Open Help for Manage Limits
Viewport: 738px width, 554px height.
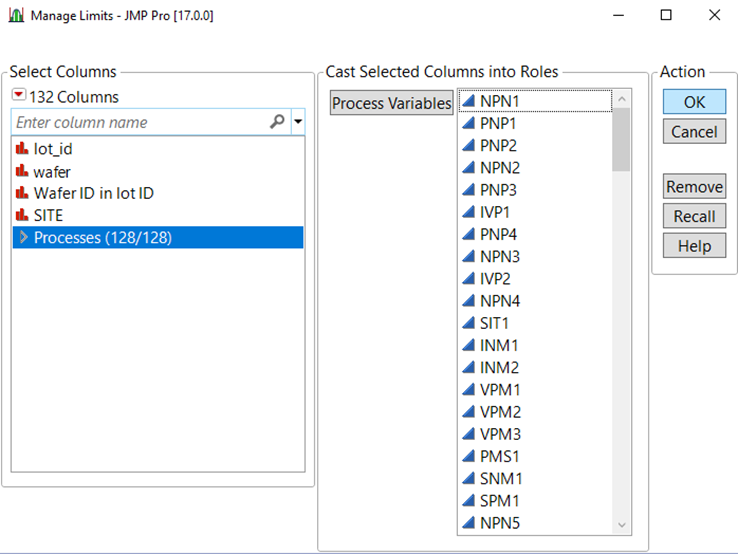(x=694, y=246)
